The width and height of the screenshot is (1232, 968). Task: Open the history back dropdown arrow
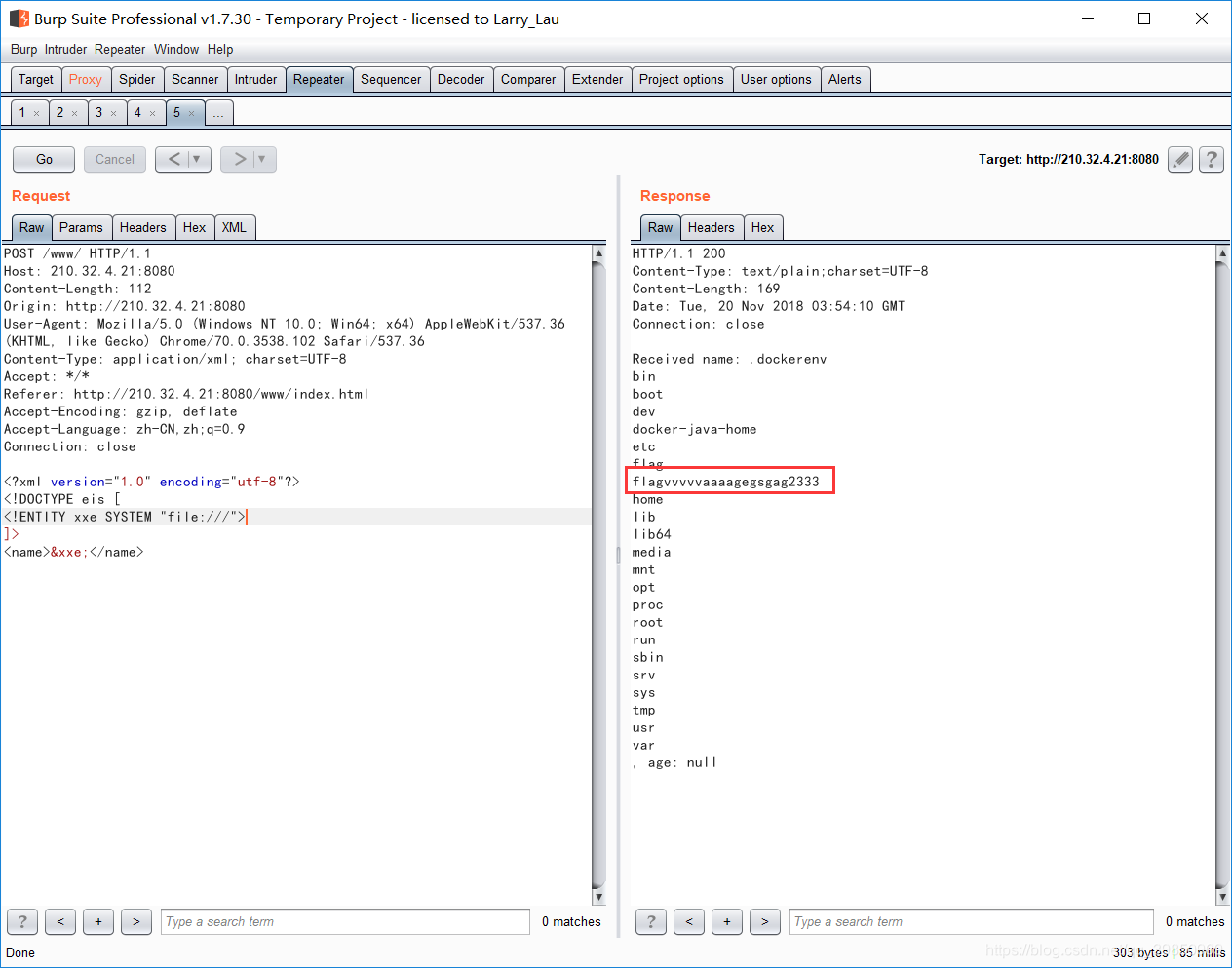click(198, 159)
